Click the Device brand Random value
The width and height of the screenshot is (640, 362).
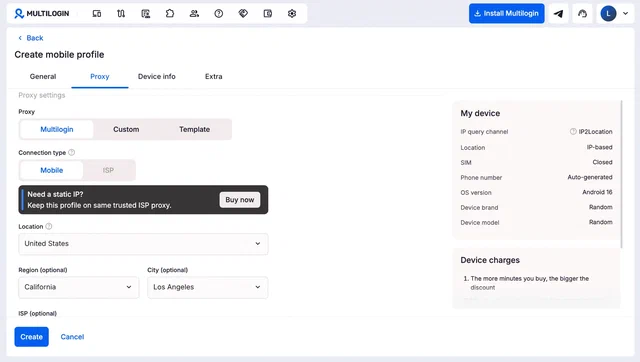600,207
